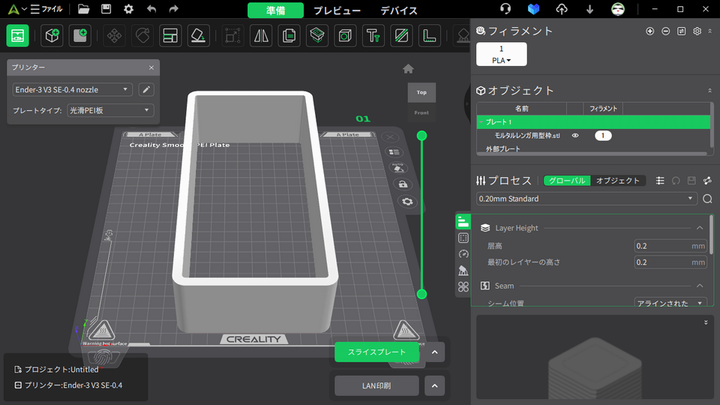Add a filament with plus icon

point(650,31)
